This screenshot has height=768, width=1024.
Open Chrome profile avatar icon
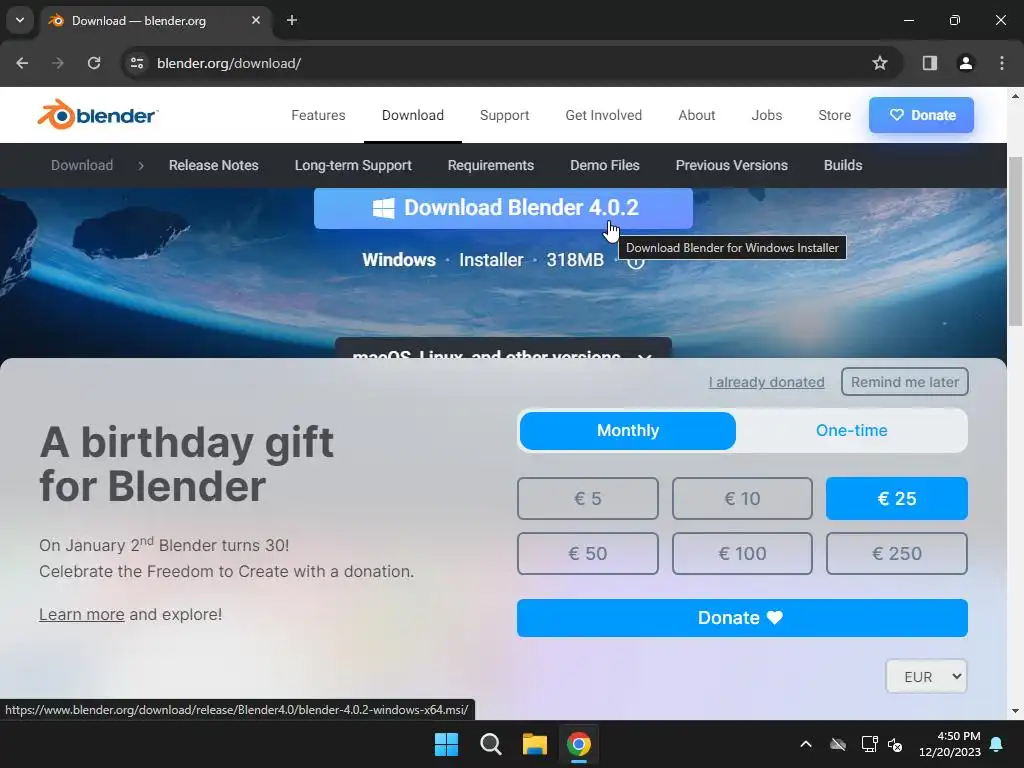(966, 63)
